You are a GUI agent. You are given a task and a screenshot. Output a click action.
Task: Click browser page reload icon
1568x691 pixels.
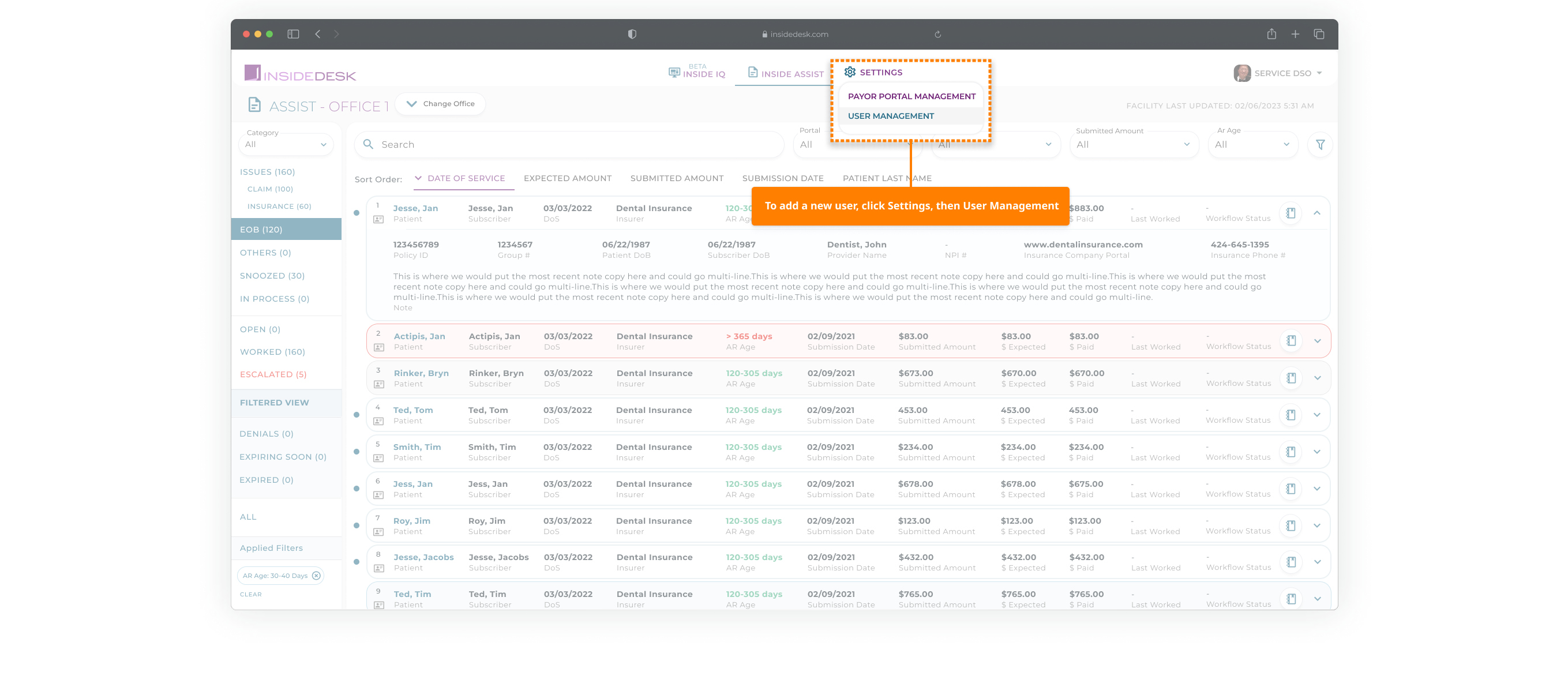point(937,35)
